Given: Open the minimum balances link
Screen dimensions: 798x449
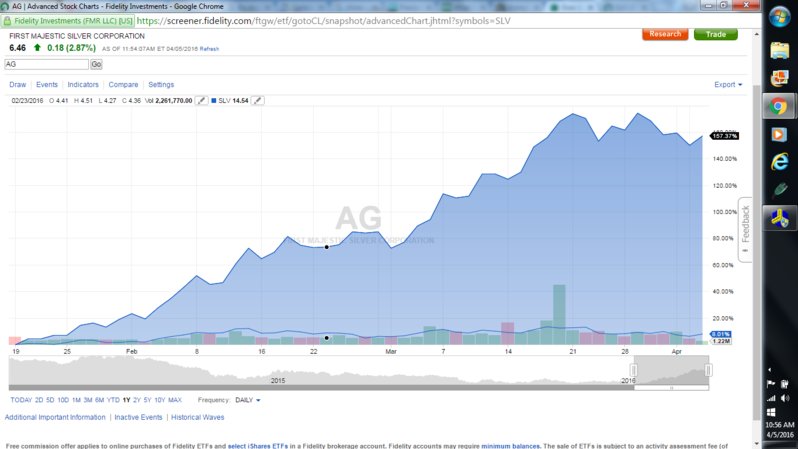Looking at the screenshot, I should point(510,446).
